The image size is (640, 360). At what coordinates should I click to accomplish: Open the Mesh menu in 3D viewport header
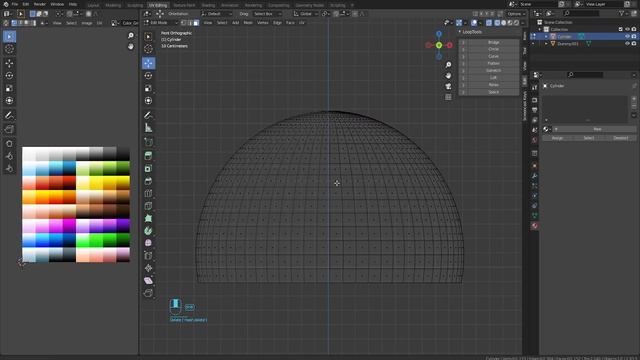(x=248, y=23)
